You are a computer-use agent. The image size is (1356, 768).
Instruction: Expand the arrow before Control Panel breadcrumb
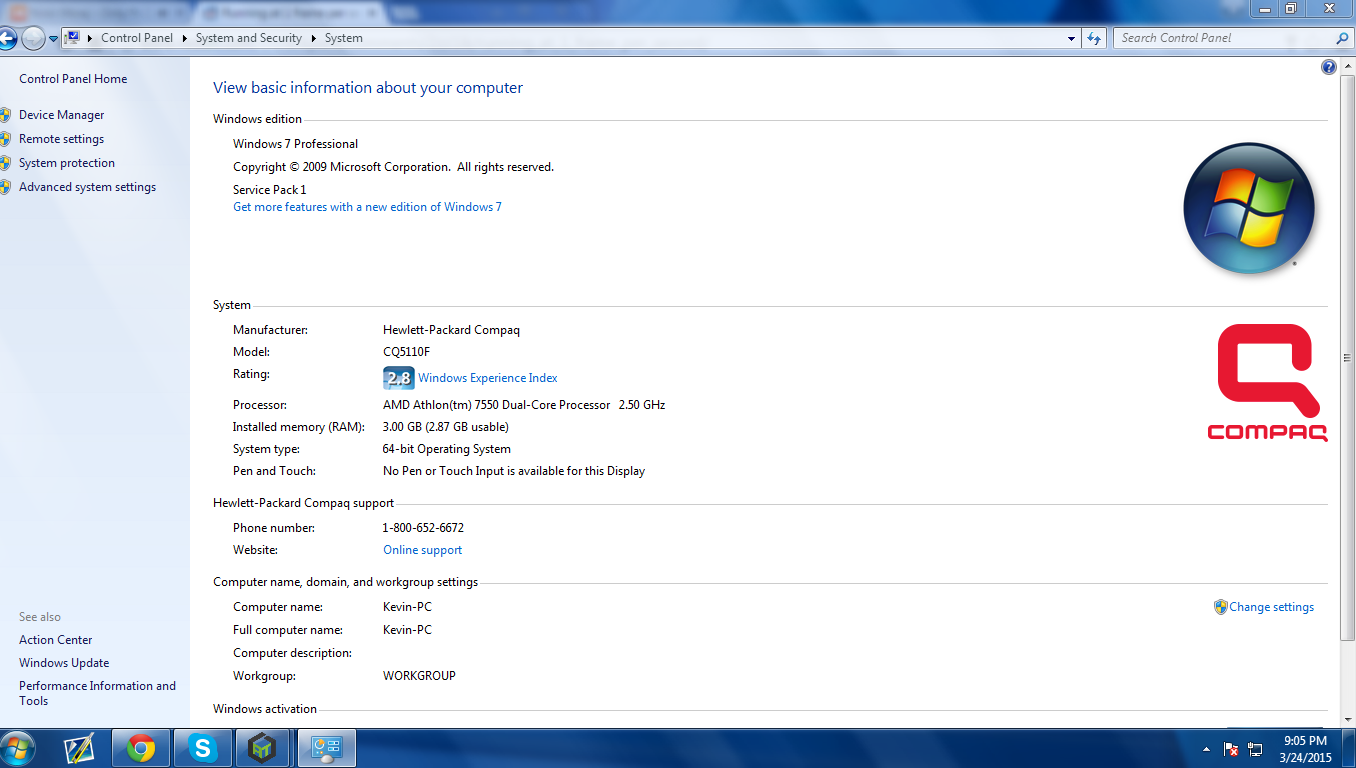[x=91, y=38]
